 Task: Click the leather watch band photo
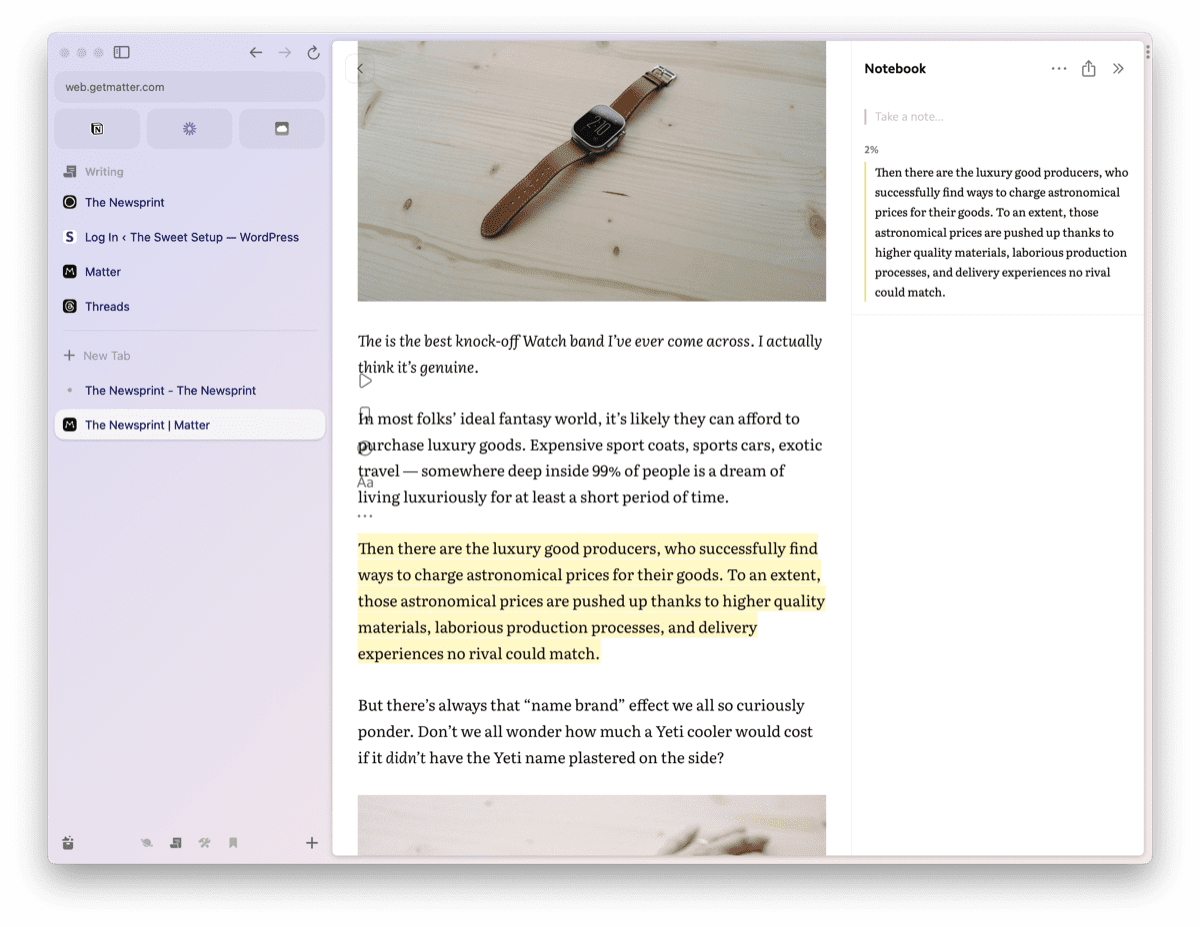[592, 171]
